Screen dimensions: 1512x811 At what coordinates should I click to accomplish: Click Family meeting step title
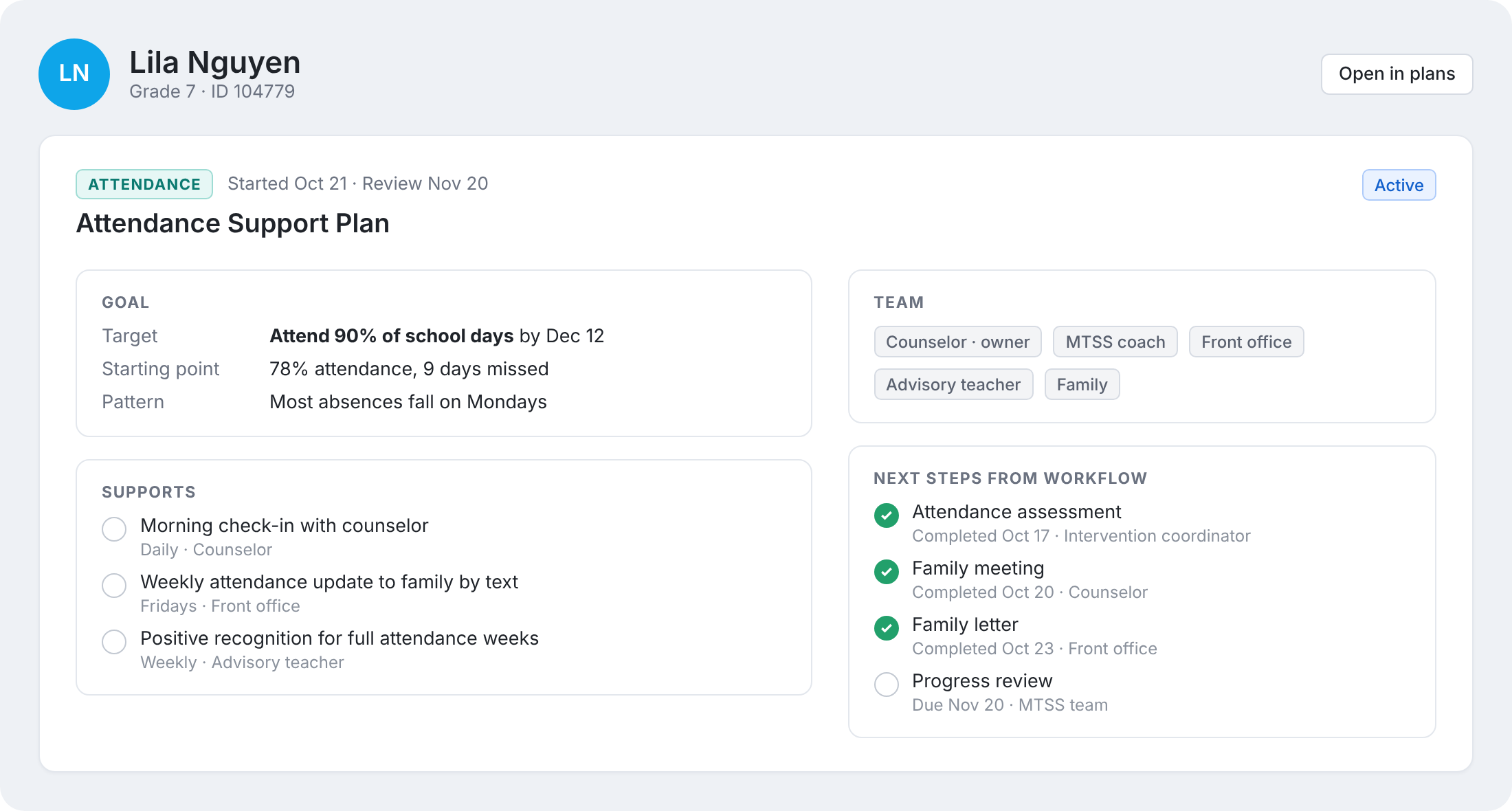[x=978, y=568]
